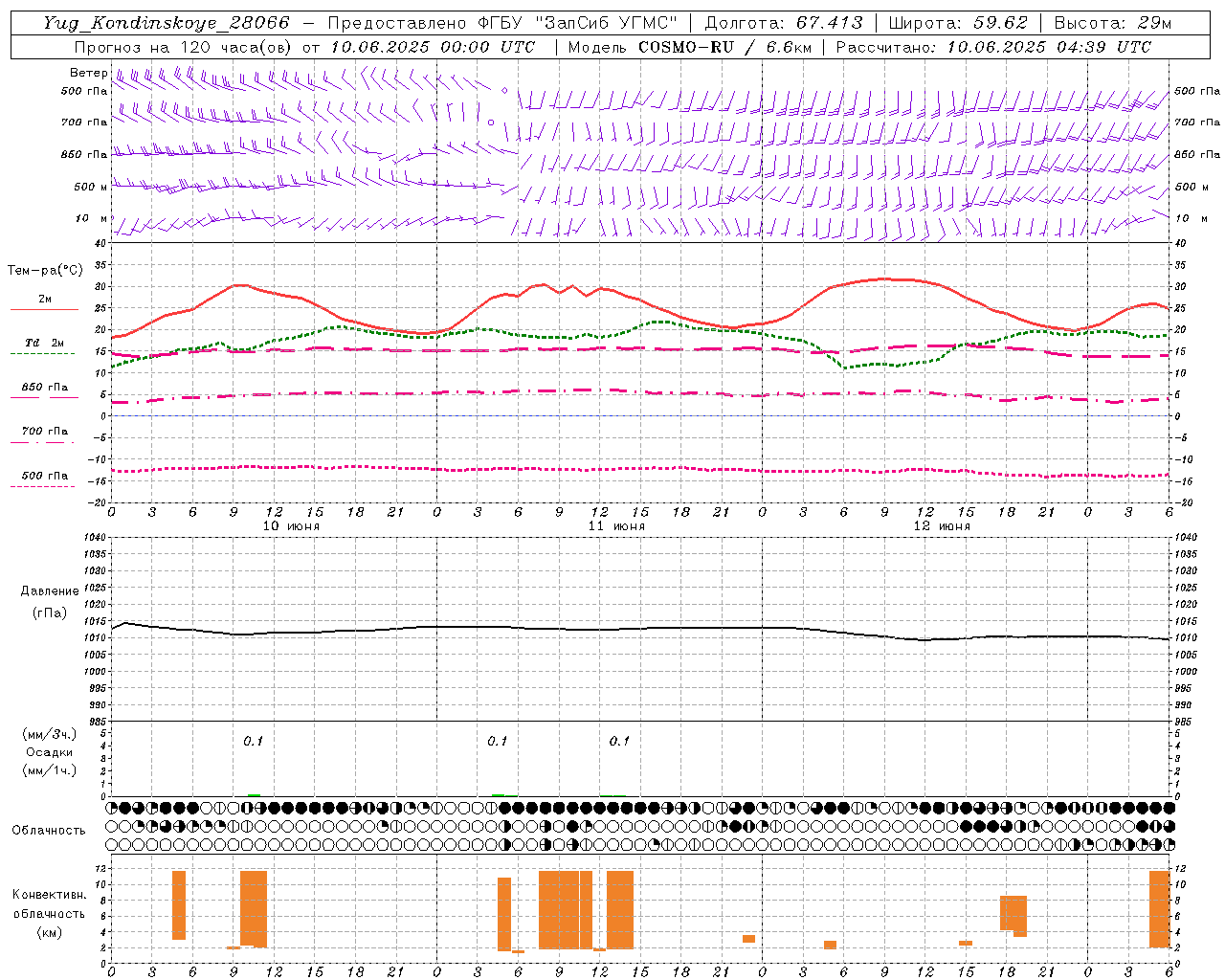Click the Широта: 59.62 value

coord(958,23)
